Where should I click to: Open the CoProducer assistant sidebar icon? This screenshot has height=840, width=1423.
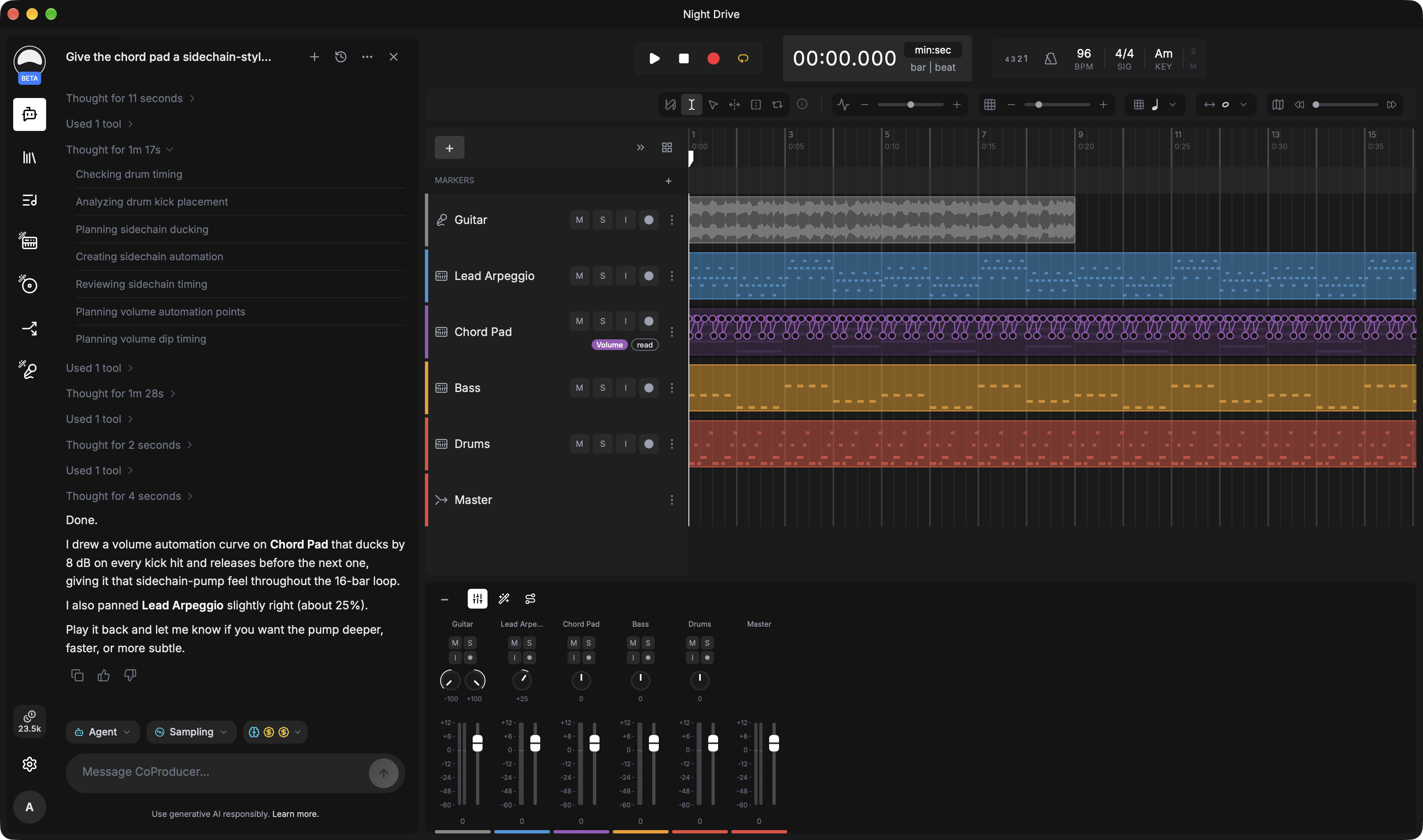pos(29,114)
